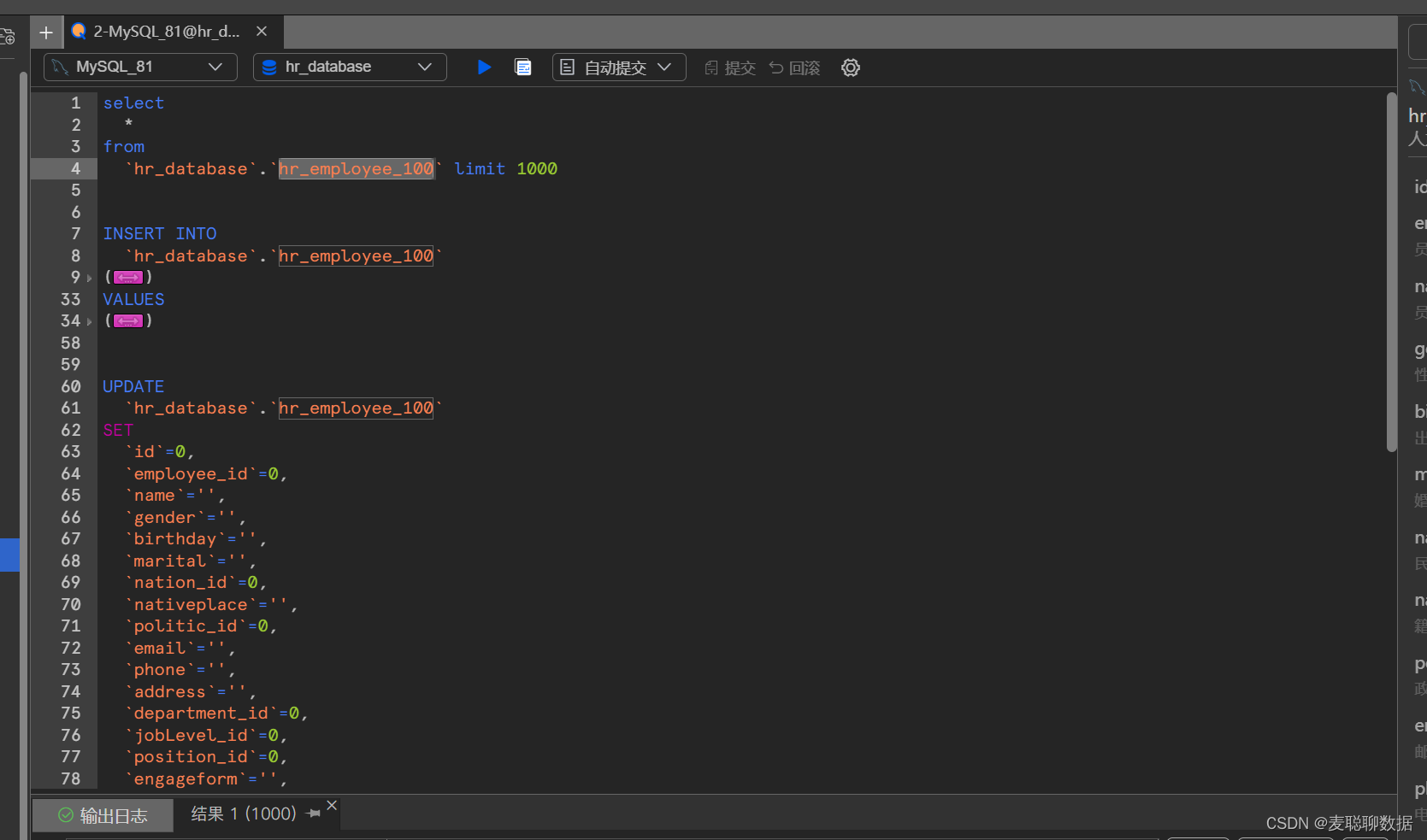Click the highlighted hr_employee_100 on line 4
1427x840 pixels.
(357, 168)
